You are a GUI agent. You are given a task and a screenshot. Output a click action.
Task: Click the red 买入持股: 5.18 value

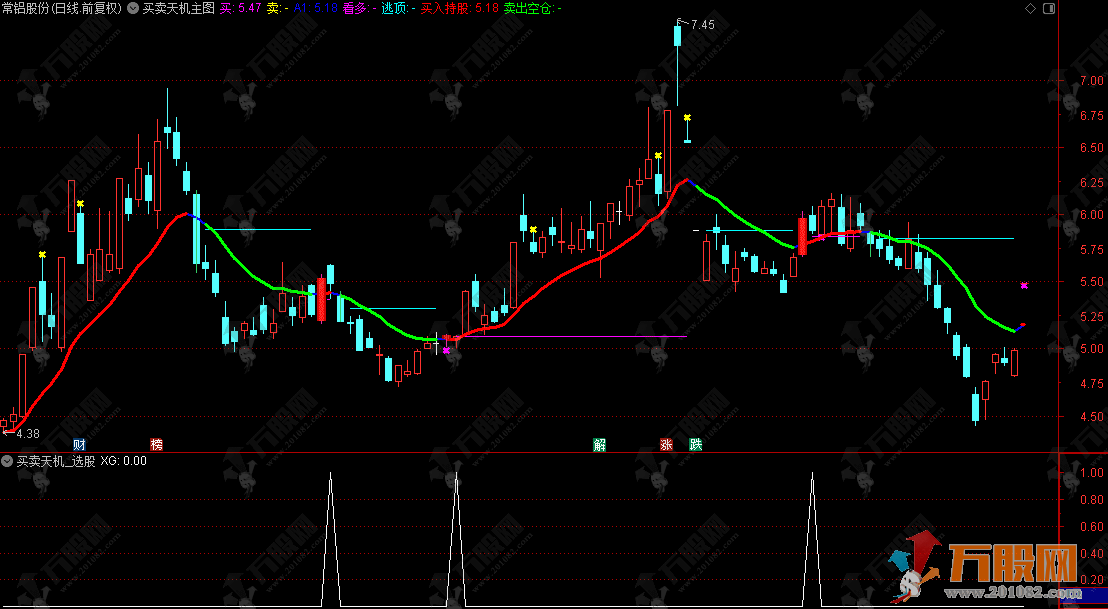coord(459,8)
